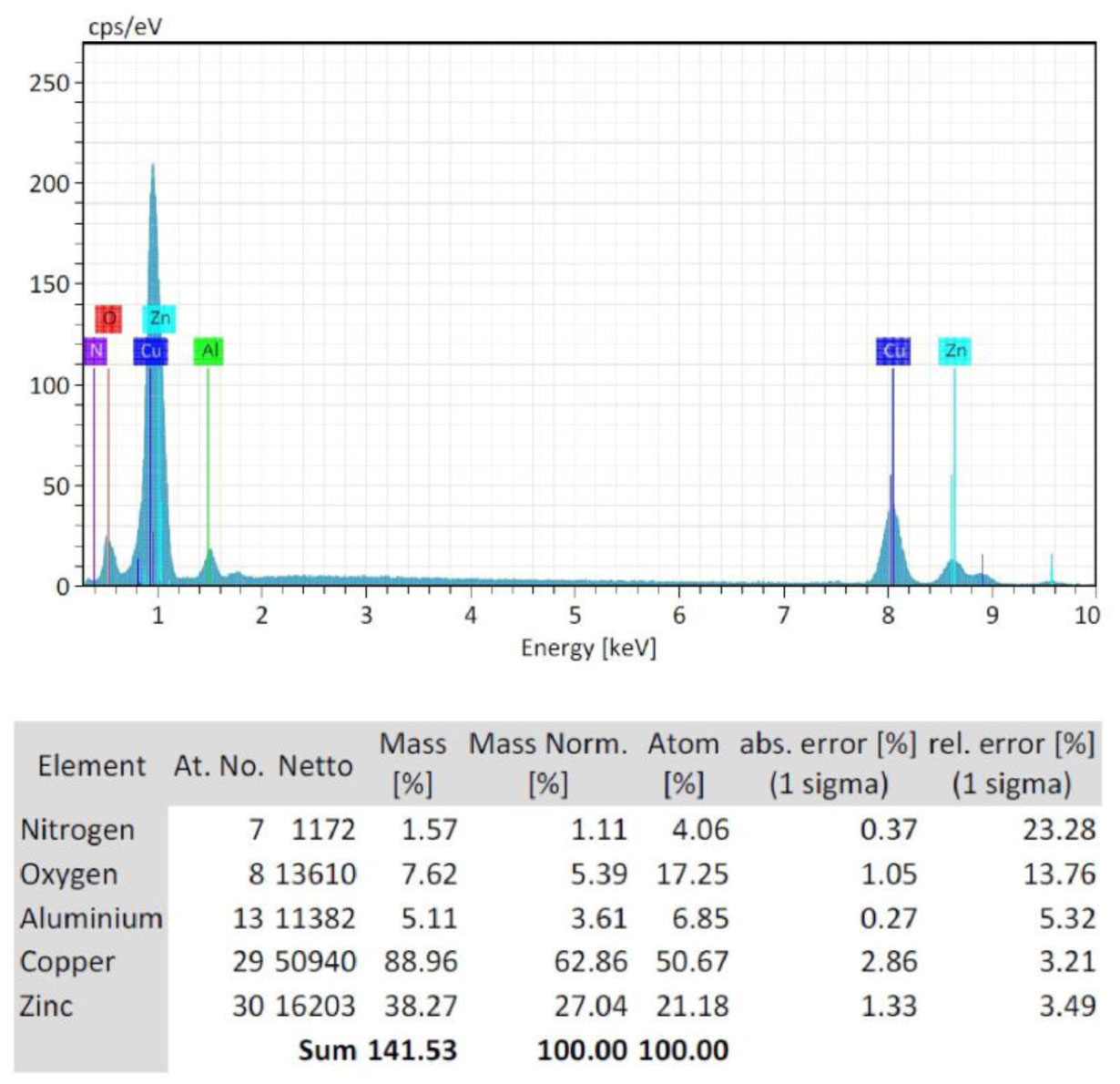1120x1084 pixels.
Task: Select the Zn marker label near 8.6 keV
Action: (954, 351)
